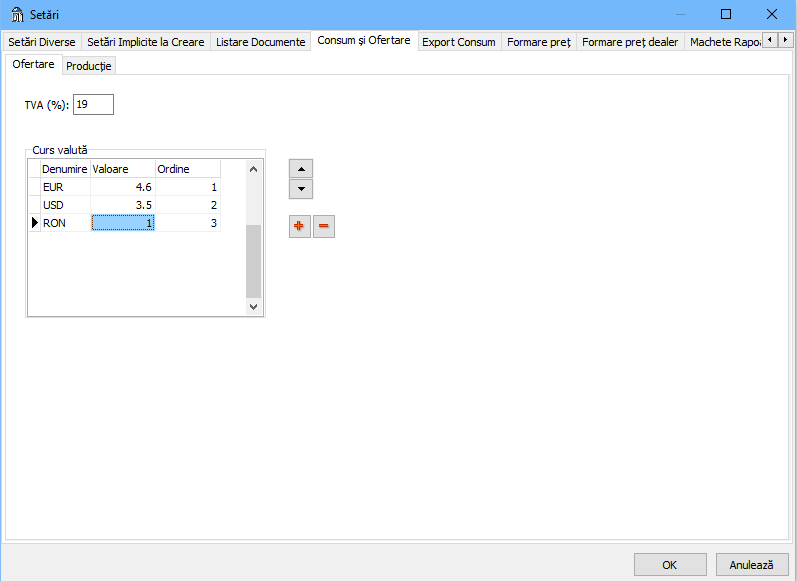
Task: Switch to the Setări Diverse tab
Action: coord(41,42)
